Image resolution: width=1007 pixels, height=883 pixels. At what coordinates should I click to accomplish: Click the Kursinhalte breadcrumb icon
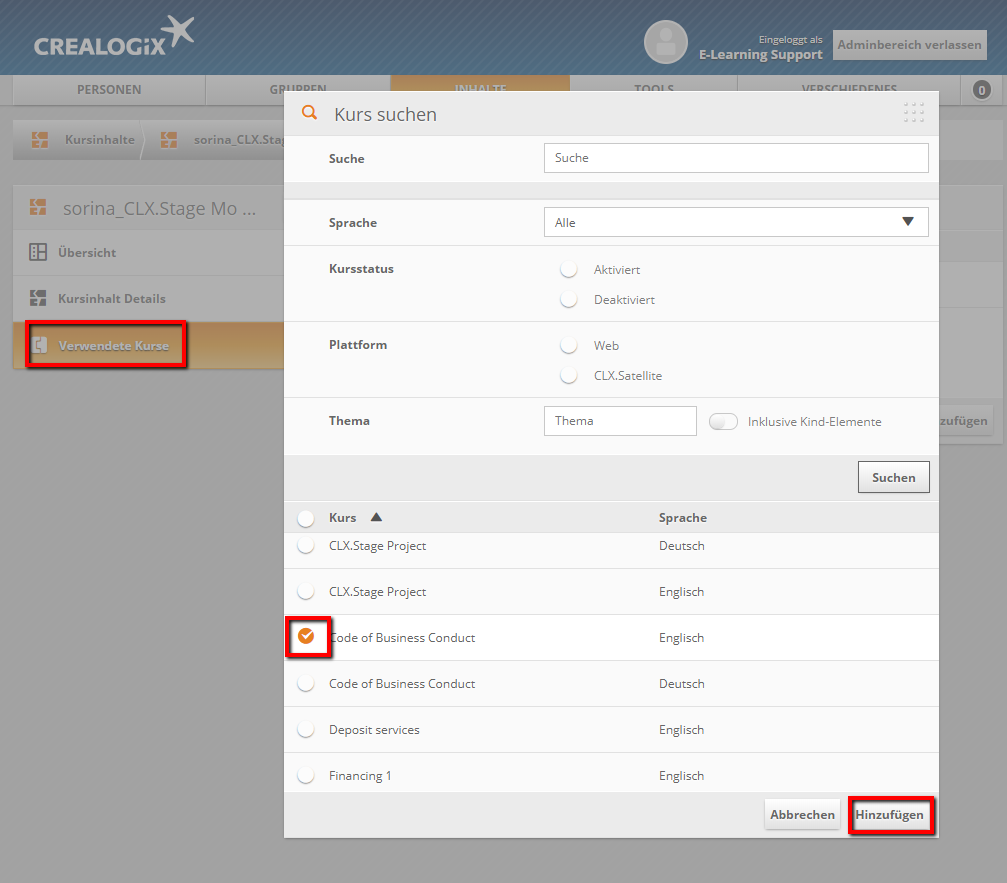tap(40, 140)
